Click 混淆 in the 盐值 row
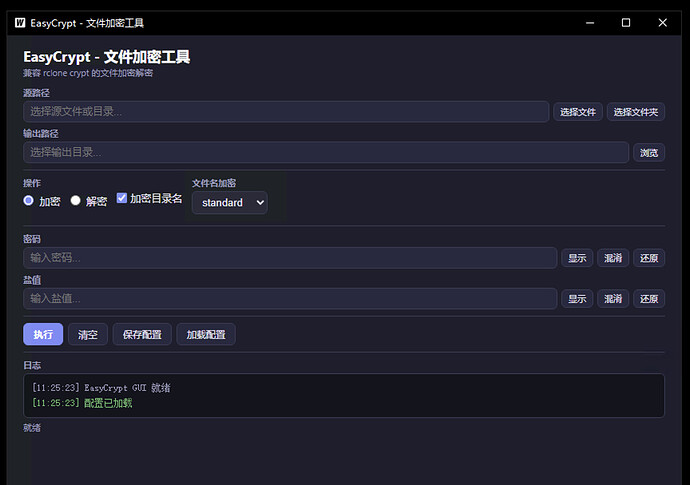This screenshot has width=690, height=485. coord(613,299)
